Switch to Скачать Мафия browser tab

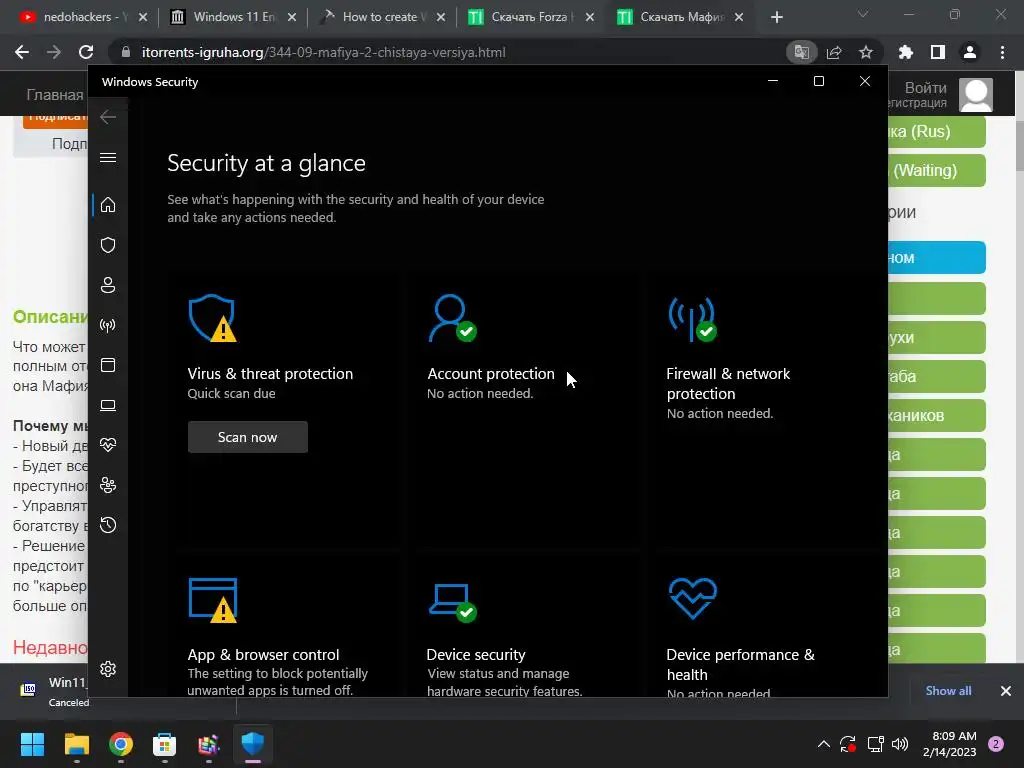678,17
